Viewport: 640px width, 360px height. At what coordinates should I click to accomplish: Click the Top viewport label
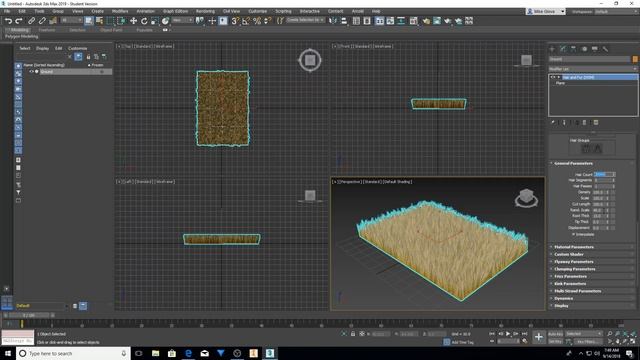point(128,46)
